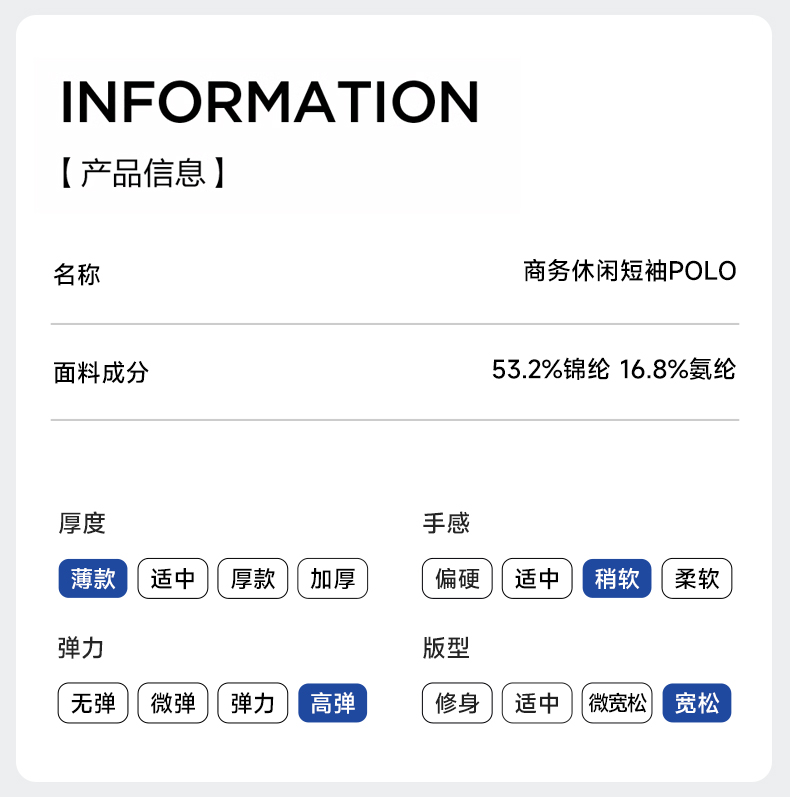Click the INFORMATION title
790x797 pixels.
click(x=270, y=101)
